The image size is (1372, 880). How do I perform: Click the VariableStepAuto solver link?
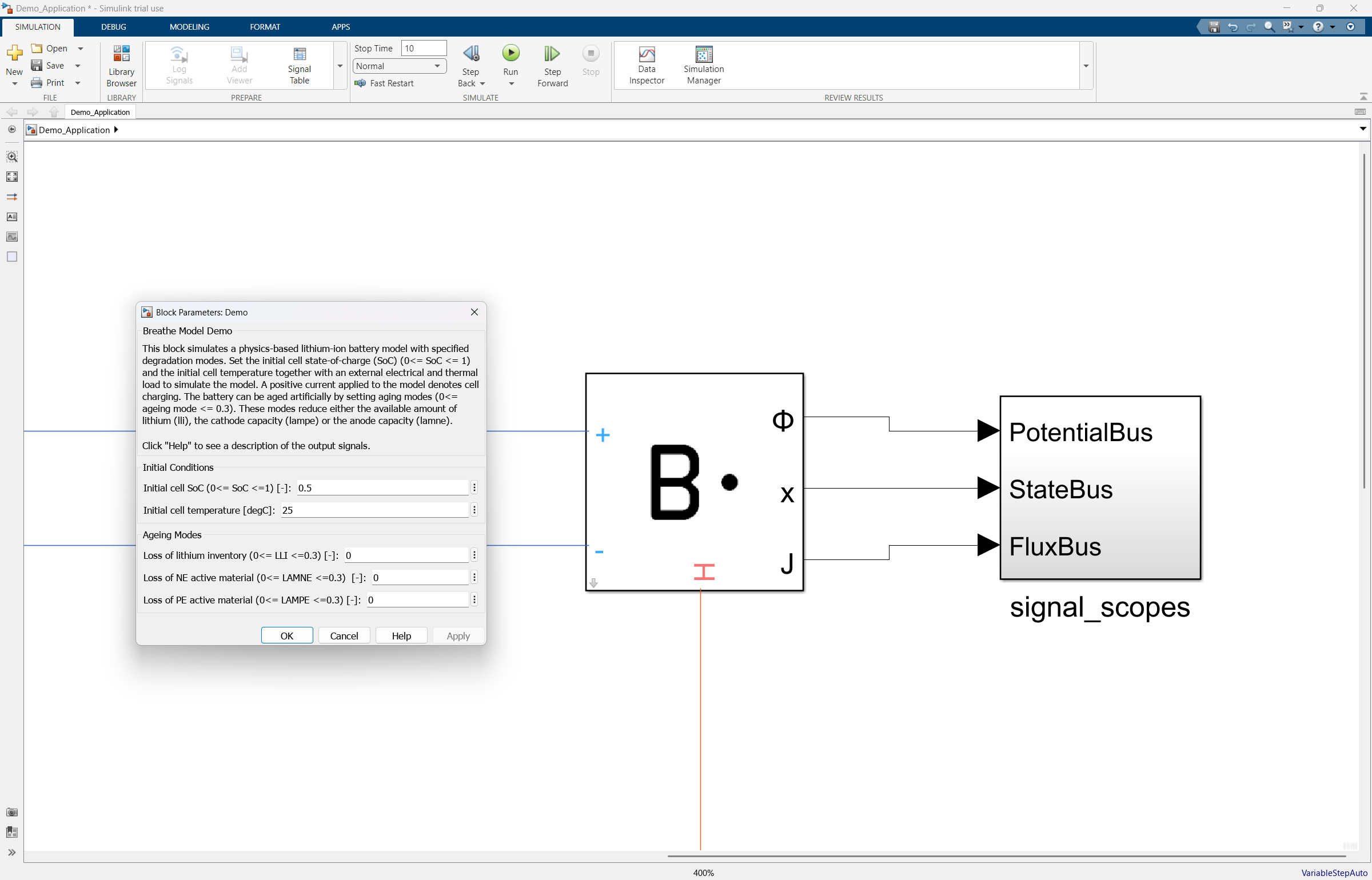(x=1334, y=873)
